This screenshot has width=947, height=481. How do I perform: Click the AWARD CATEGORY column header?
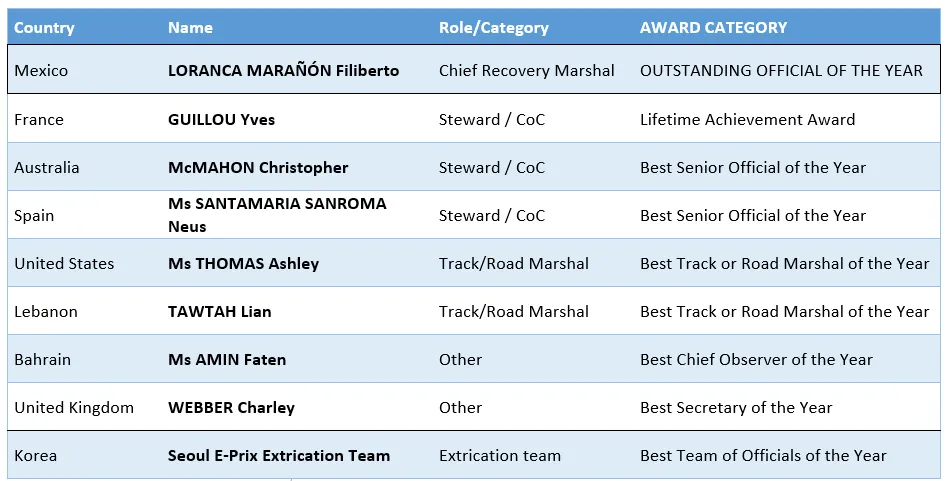coord(713,28)
